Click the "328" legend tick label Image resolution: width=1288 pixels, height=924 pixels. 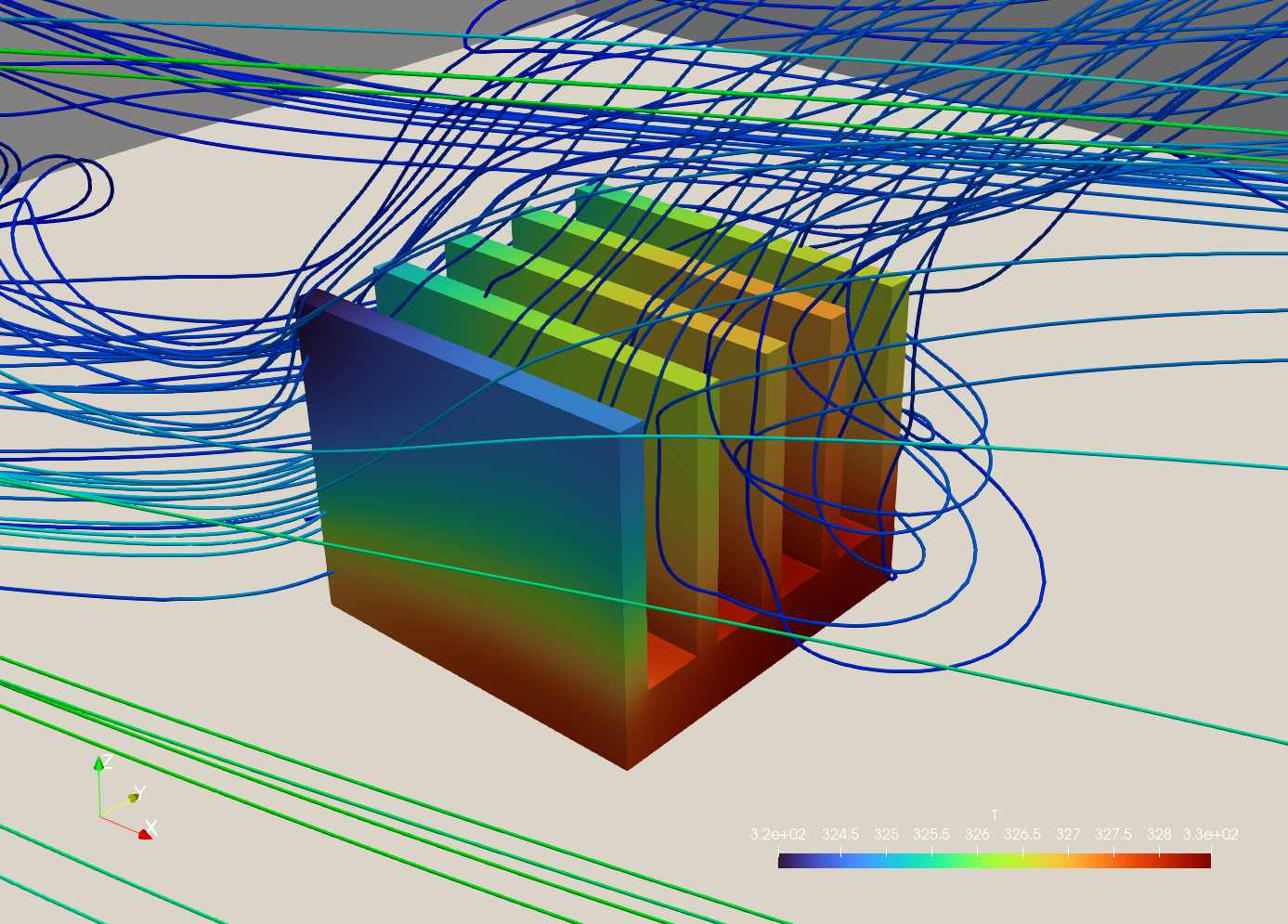pos(1159,835)
